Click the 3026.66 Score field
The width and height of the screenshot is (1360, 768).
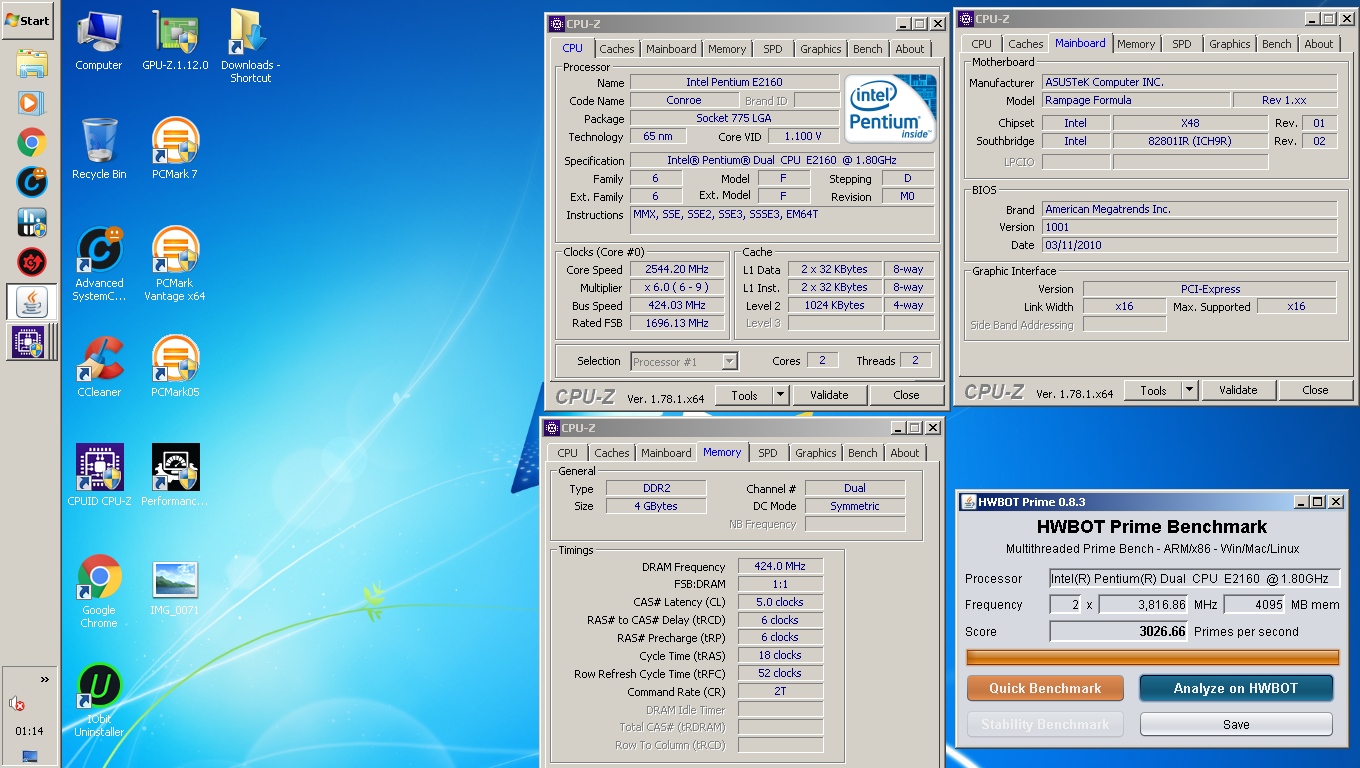click(x=1119, y=631)
